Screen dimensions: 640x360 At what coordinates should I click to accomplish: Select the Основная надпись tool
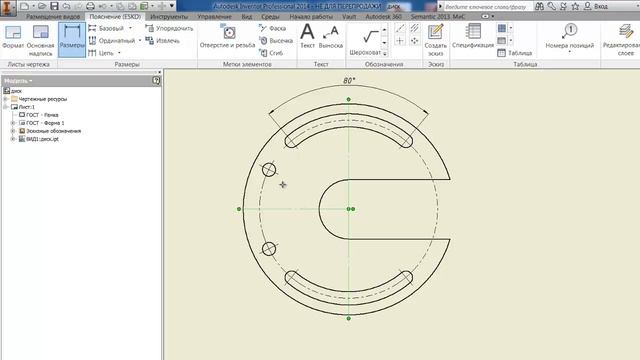pos(40,40)
